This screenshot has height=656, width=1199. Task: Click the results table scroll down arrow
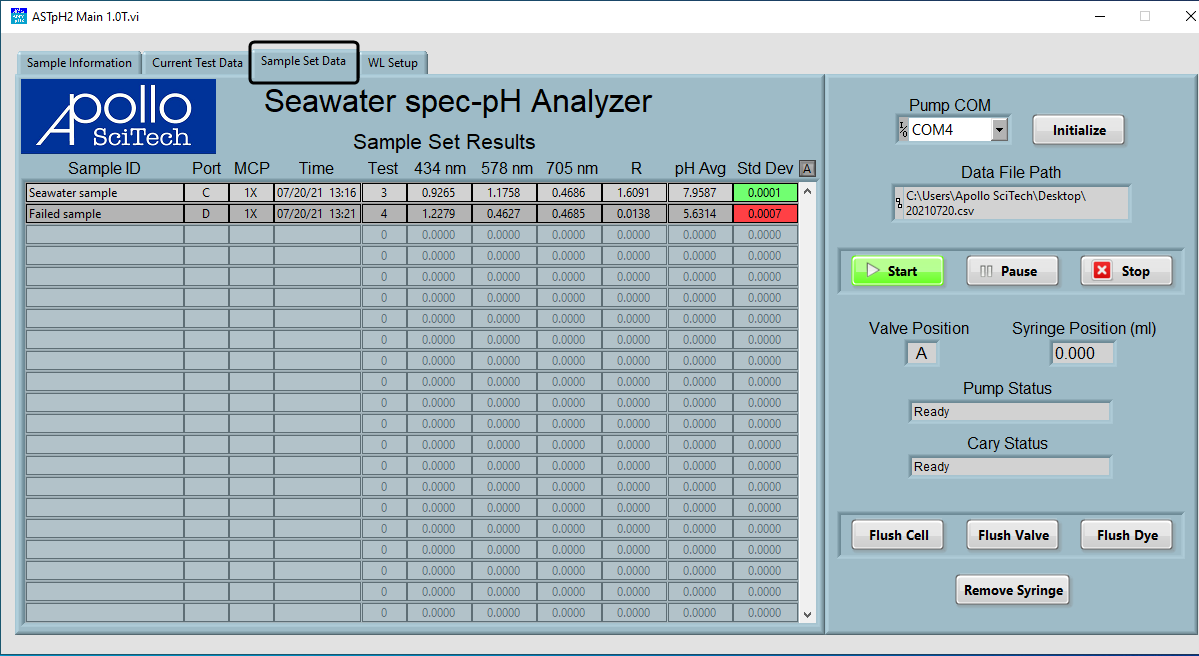[x=808, y=615]
